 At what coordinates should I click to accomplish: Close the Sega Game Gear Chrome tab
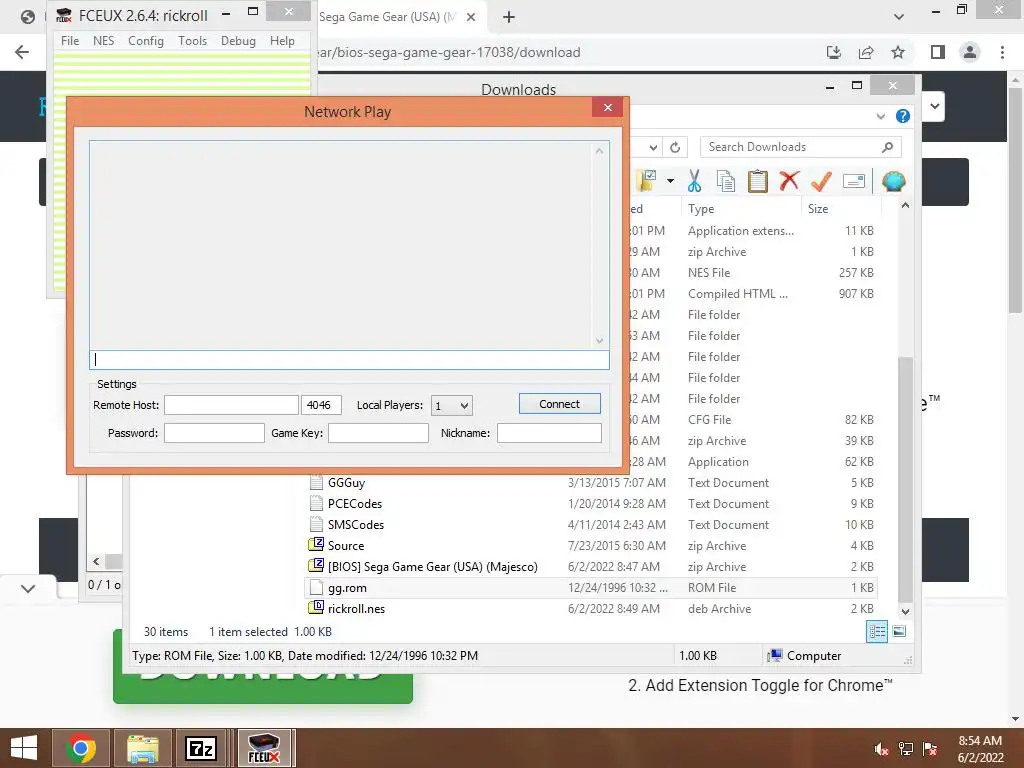(x=471, y=18)
